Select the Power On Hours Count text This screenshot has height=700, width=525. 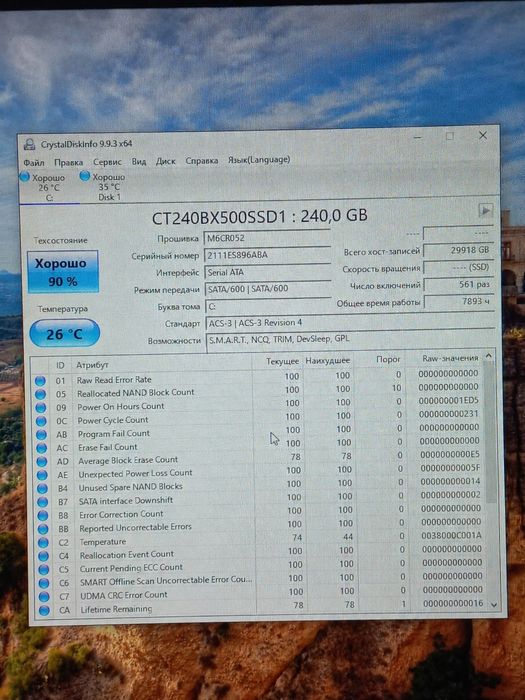pos(121,407)
